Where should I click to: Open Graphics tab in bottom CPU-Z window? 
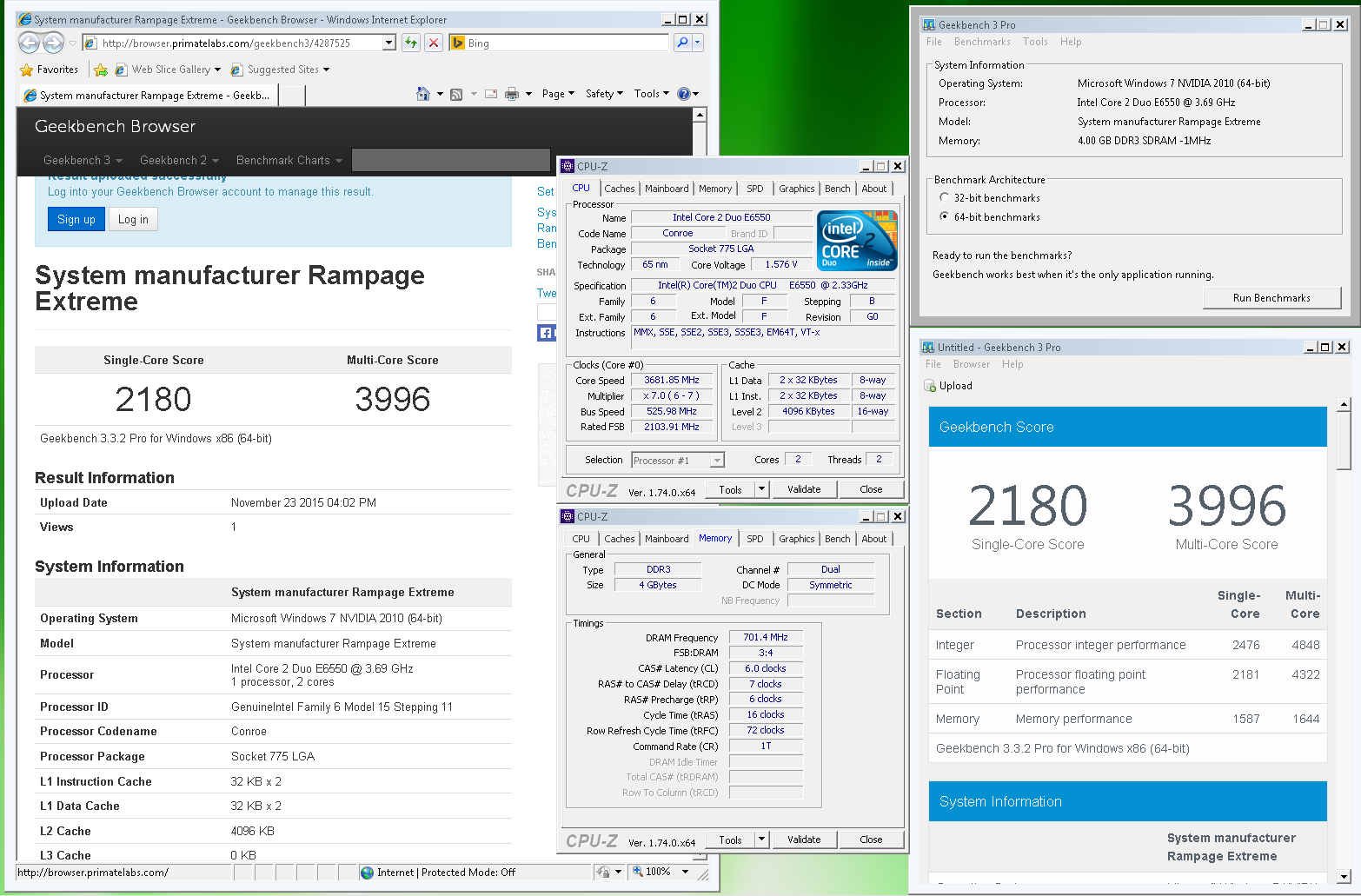[797, 539]
